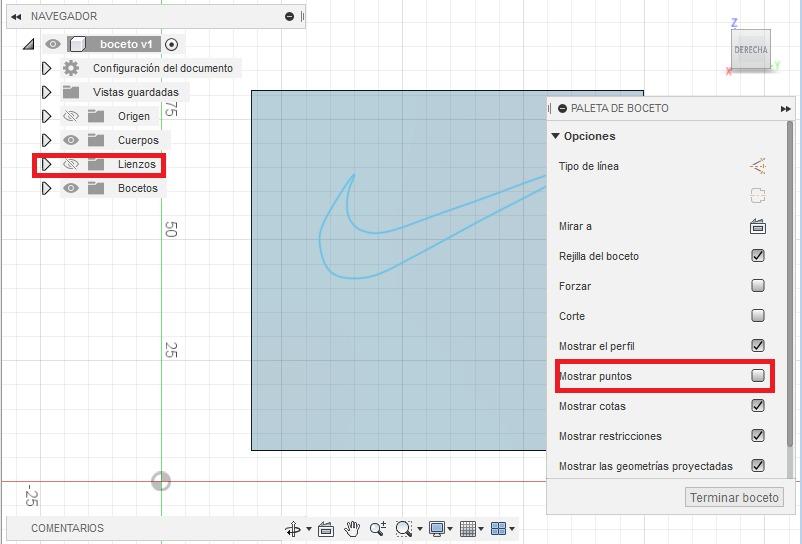Image resolution: width=802 pixels, height=544 pixels.
Task: Show the hidden Lienzos folder
Action: (71, 164)
